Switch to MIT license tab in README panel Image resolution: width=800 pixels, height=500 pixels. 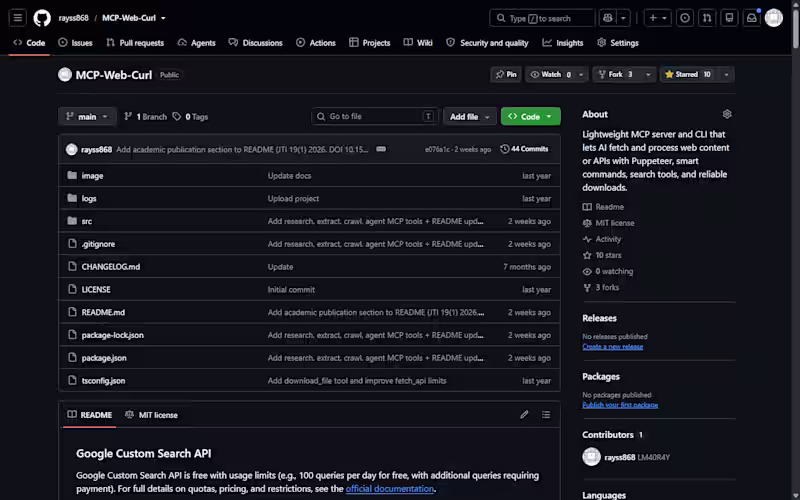(152, 415)
